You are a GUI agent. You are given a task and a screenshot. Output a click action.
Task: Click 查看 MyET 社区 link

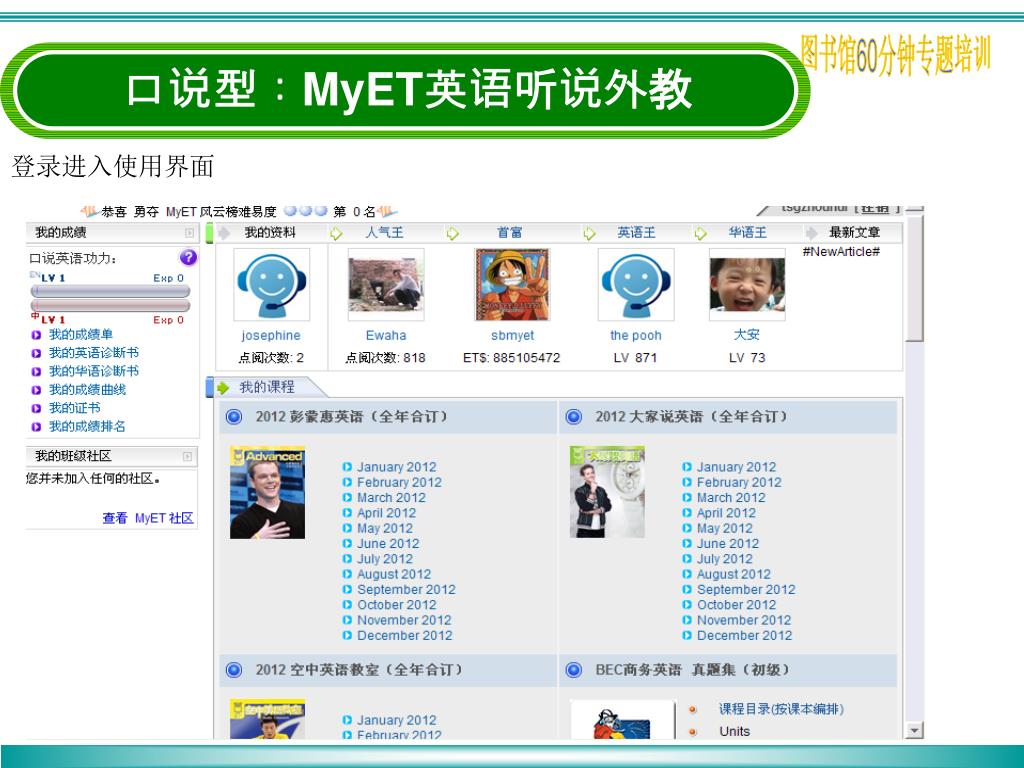[x=148, y=518]
